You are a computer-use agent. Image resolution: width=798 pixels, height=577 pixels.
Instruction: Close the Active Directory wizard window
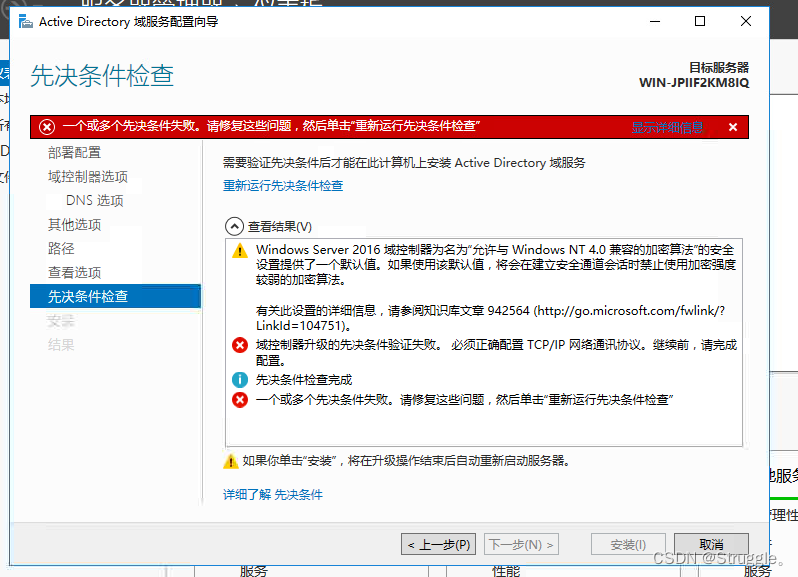coord(746,21)
